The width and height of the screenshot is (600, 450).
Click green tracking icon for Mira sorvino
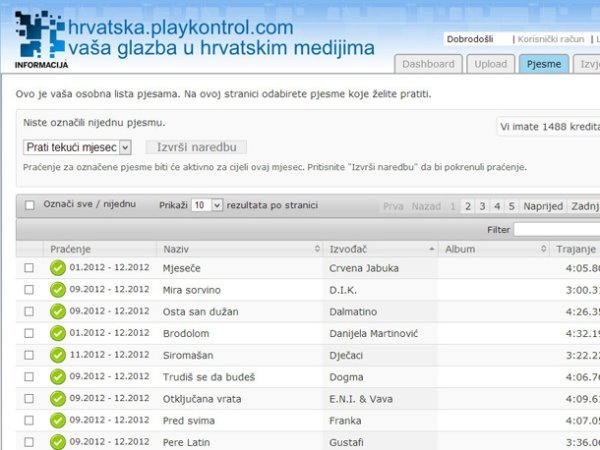(x=58, y=290)
